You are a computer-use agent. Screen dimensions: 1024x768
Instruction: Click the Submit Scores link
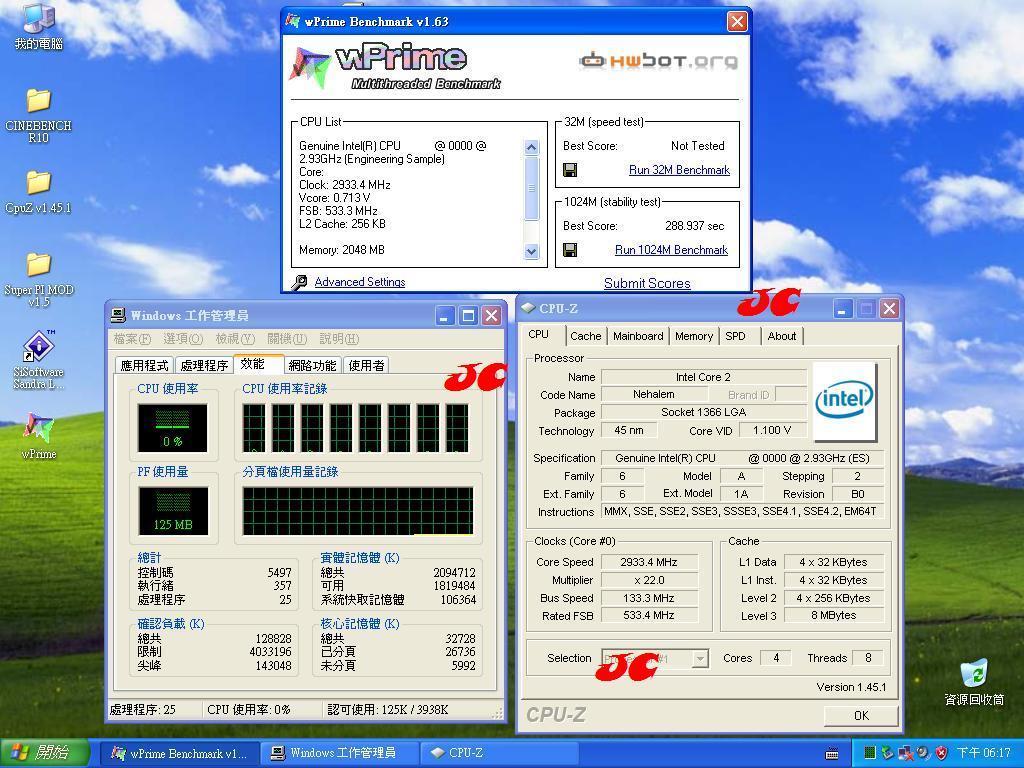[647, 283]
